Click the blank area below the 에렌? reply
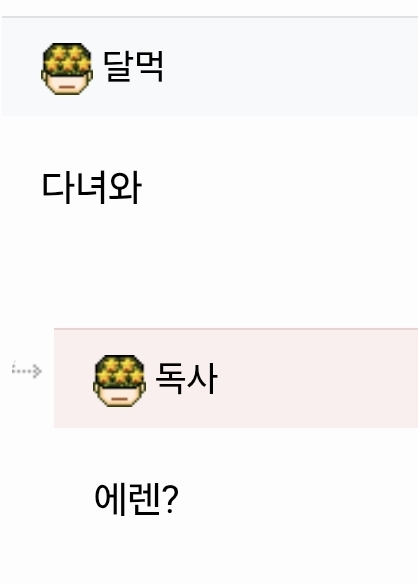The image size is (418, 584). pyautogui.click(x=236, y=550)
